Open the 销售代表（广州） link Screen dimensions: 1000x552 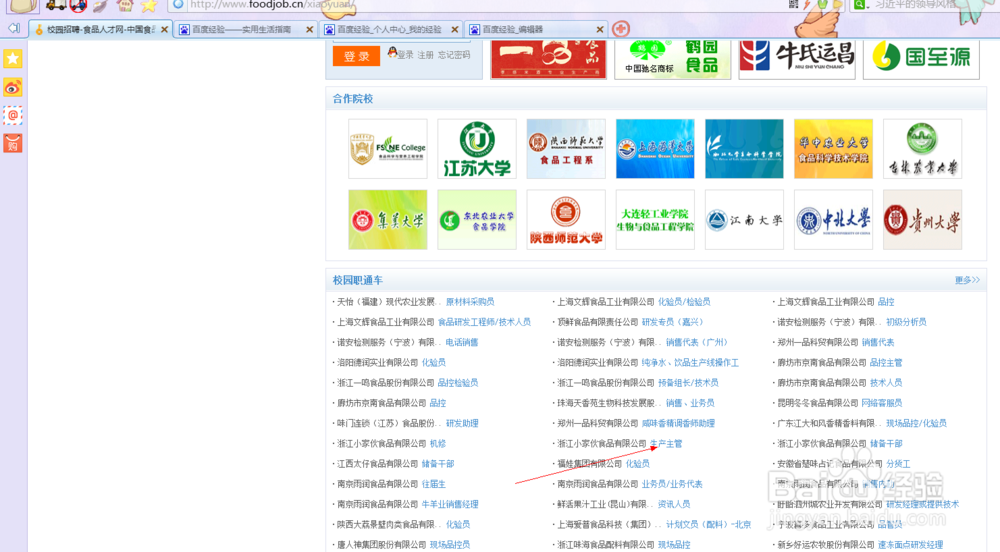(x=697, y=342)
